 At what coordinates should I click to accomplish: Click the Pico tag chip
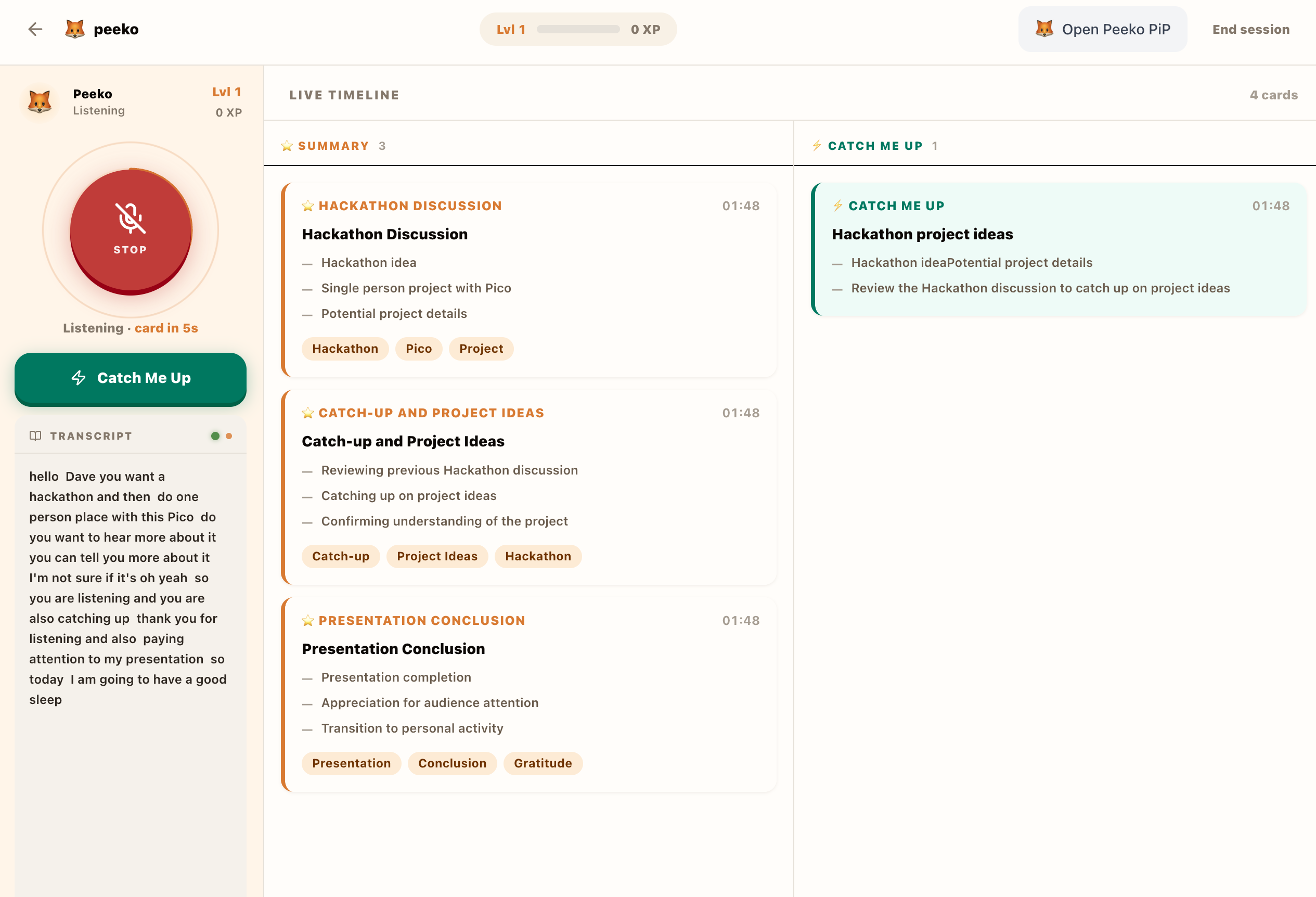(x=419, y=349)
